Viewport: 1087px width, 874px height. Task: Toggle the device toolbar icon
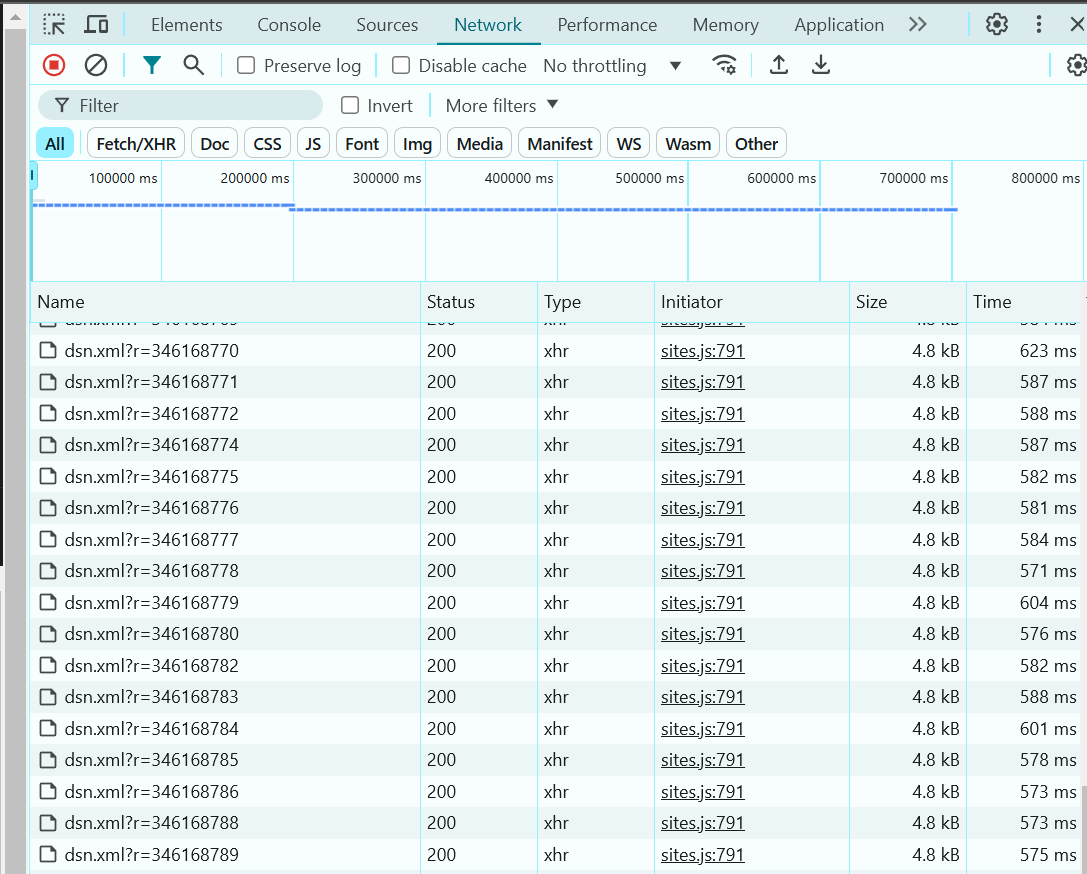(96, 25)
